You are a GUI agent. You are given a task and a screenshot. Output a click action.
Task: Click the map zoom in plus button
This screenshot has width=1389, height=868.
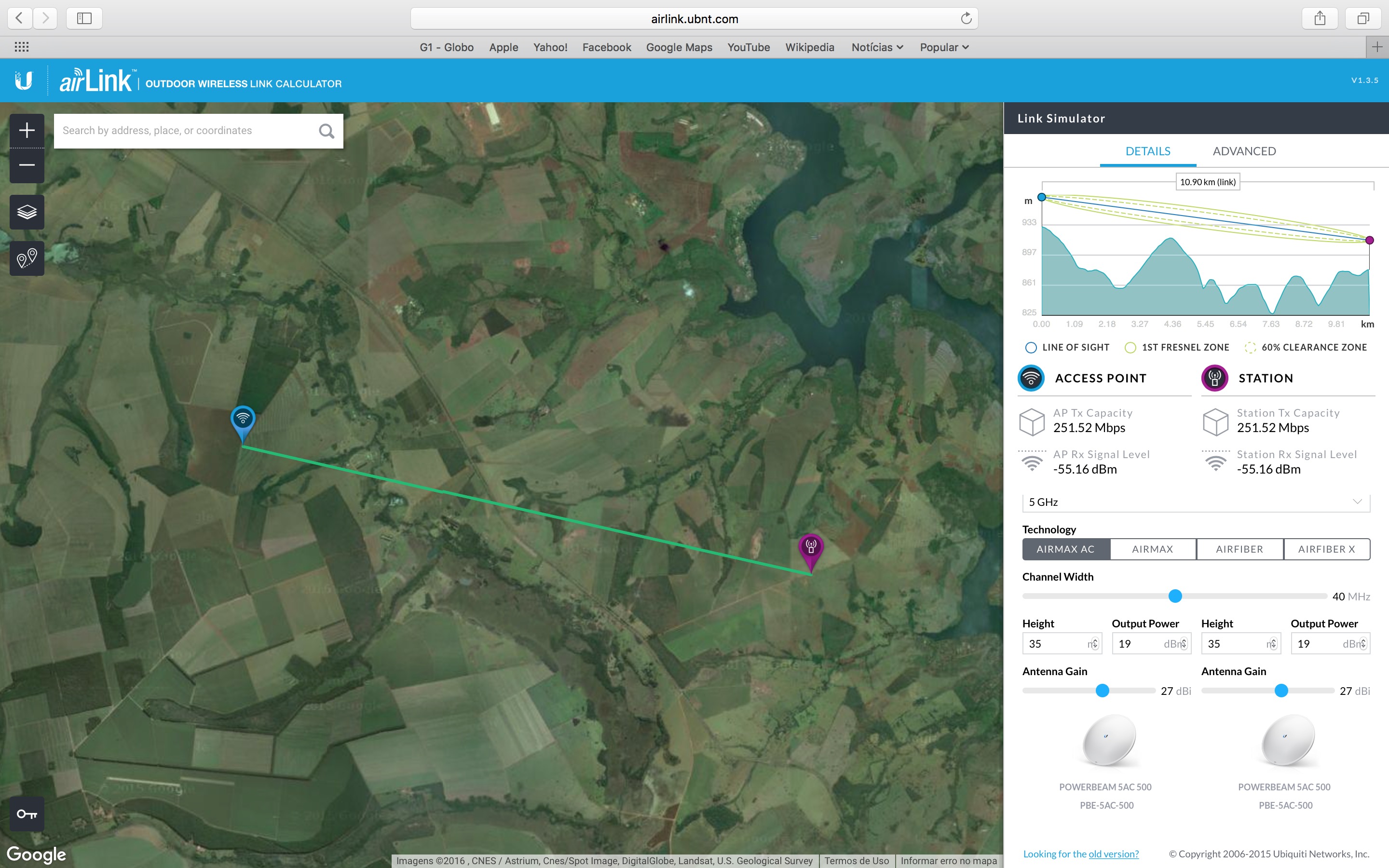coord(27,130)
